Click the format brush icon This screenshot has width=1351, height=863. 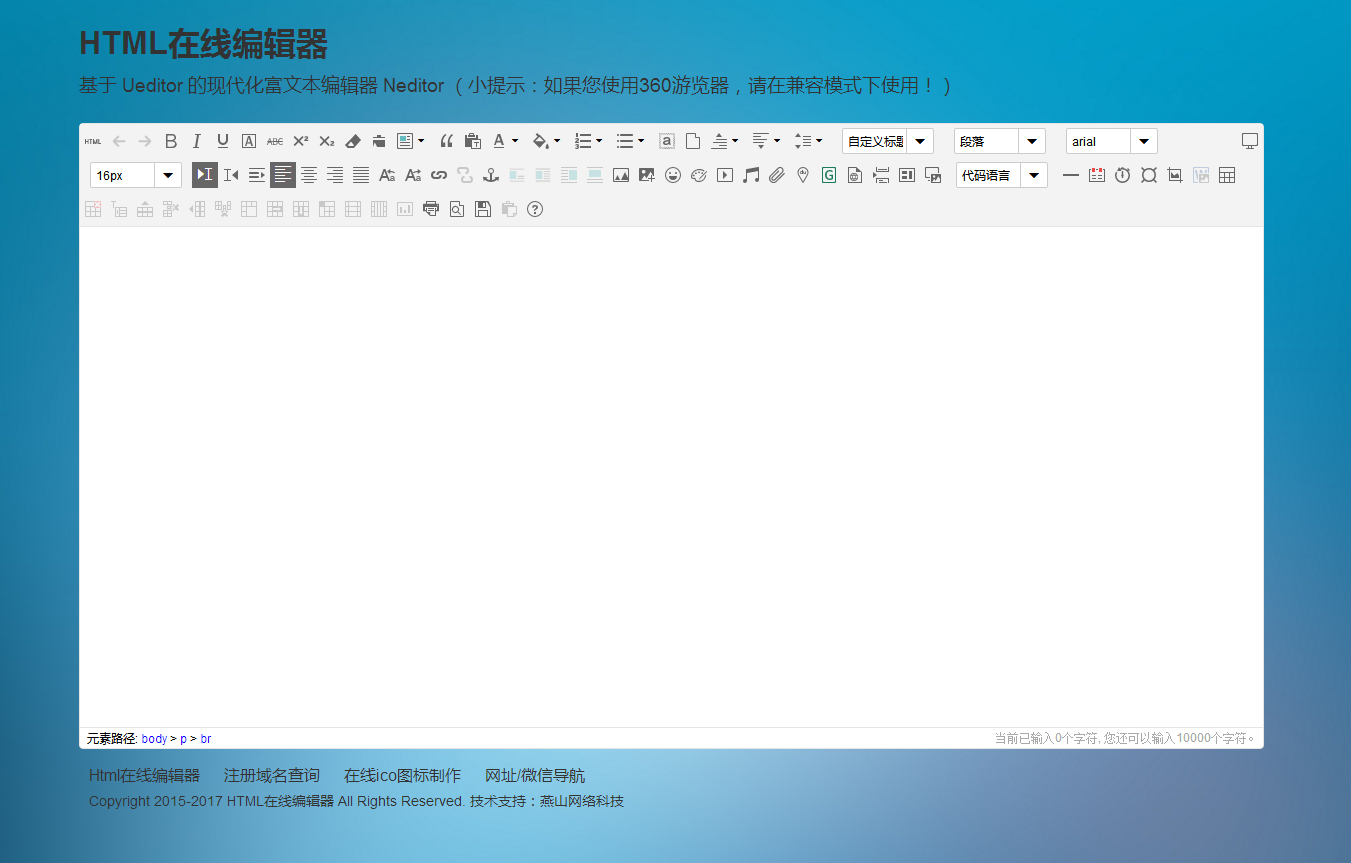tap(379, 141)
